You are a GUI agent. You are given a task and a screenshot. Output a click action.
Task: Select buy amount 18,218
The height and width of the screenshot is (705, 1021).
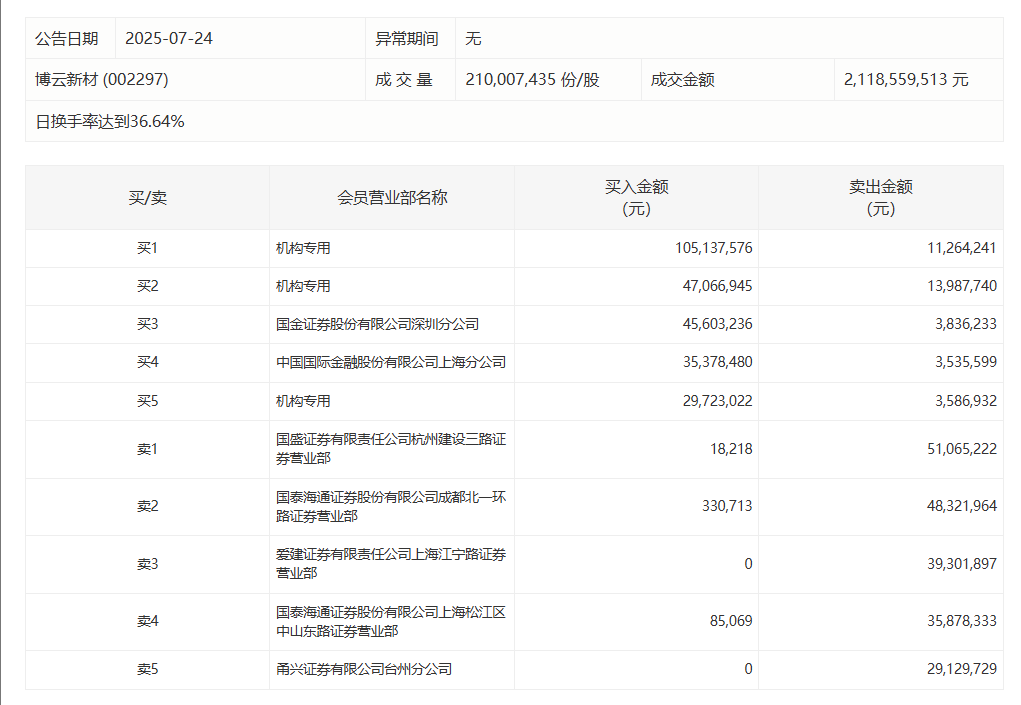point(731,449)
